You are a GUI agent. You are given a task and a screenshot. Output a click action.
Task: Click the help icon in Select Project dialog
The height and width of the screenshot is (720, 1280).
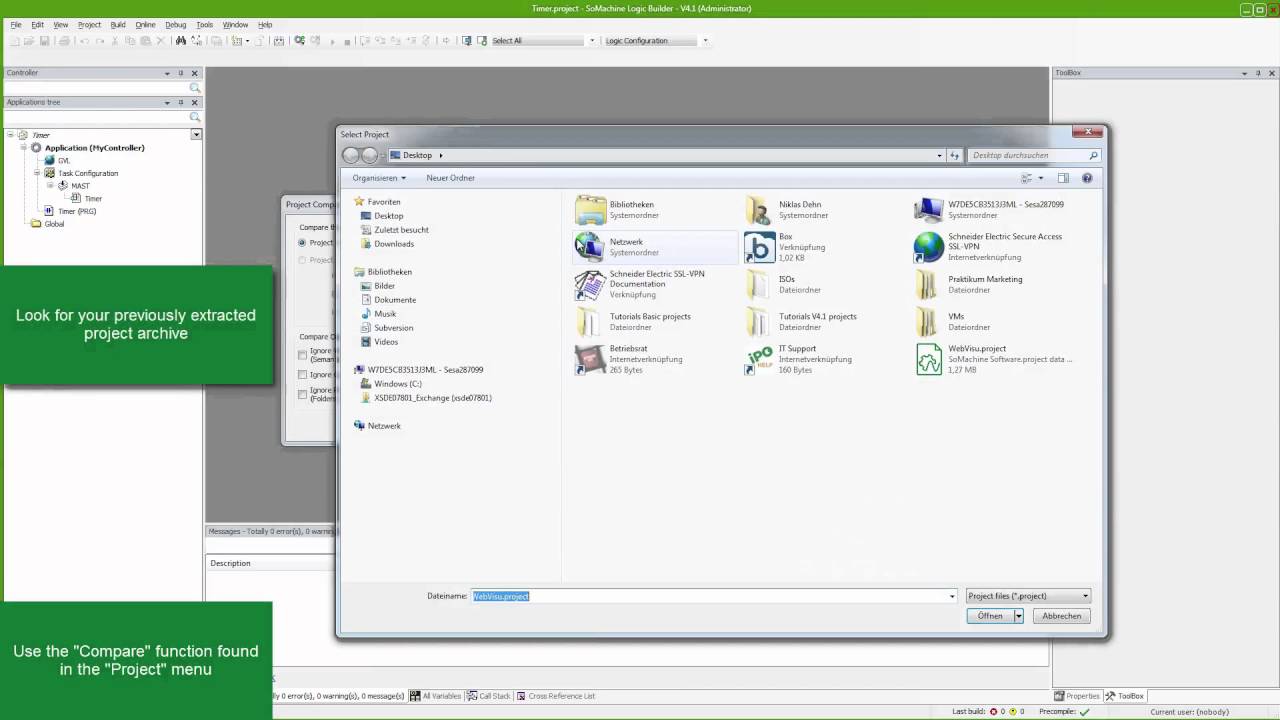pyautogui.click(x=1087, y=178)
